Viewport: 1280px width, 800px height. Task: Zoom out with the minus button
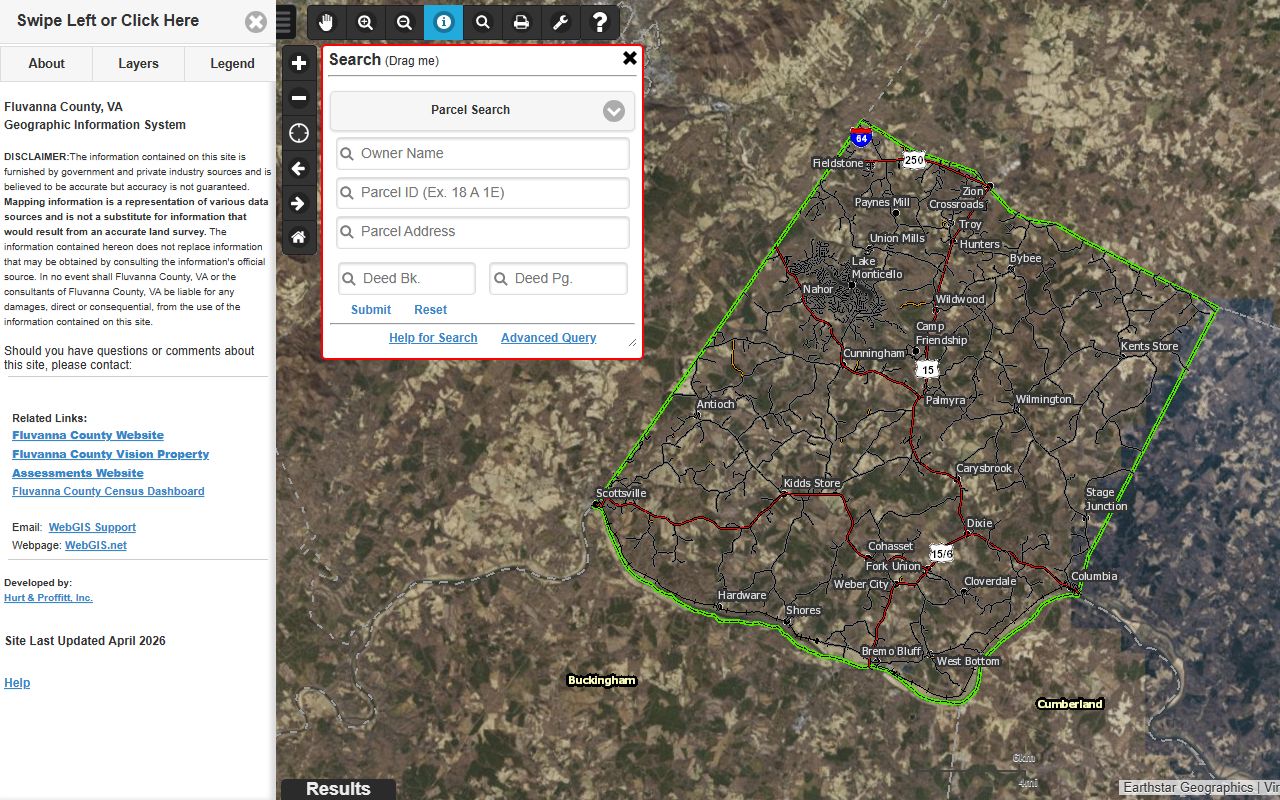coord(299,98)
